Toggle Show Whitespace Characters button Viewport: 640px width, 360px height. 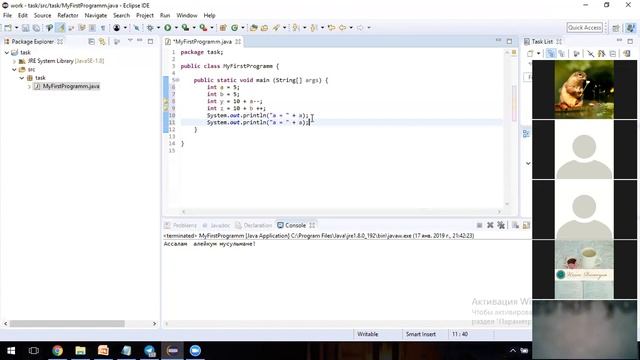103,28
